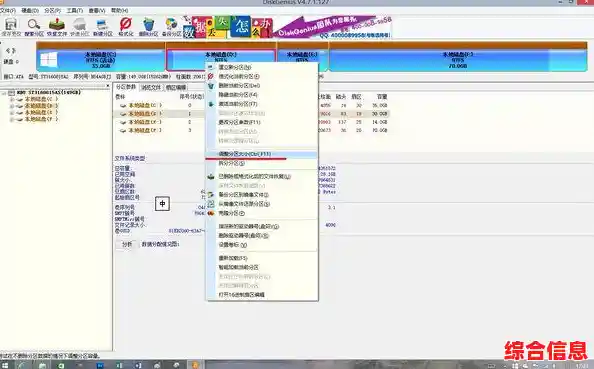Click the Format (格式化) red circle icon

(x=126, y=24)
